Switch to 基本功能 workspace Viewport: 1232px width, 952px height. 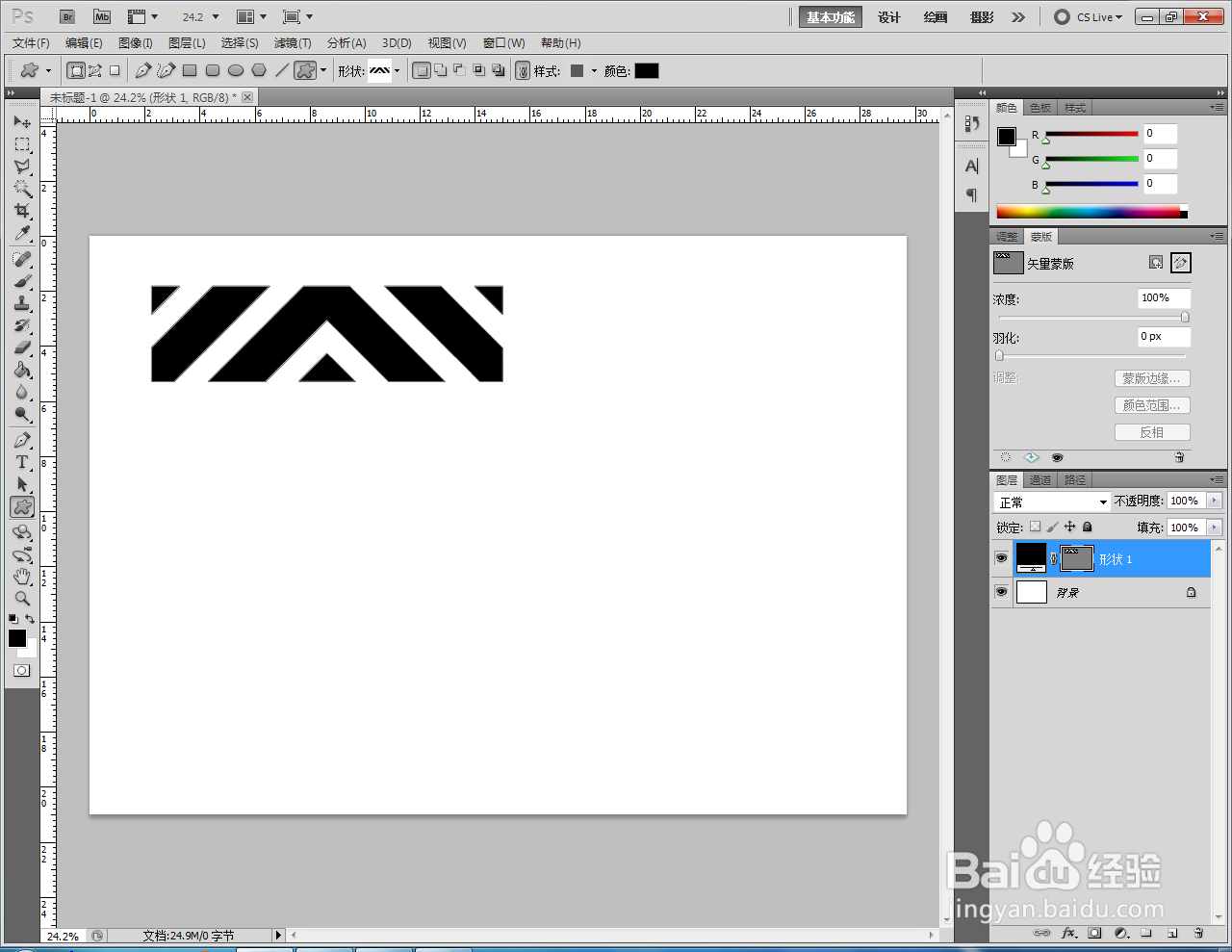[831, 17]
